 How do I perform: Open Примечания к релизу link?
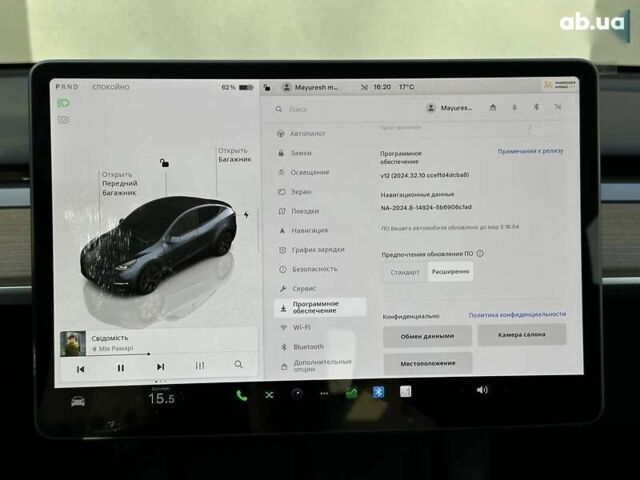pyautogui.click(x=530, y=151)
